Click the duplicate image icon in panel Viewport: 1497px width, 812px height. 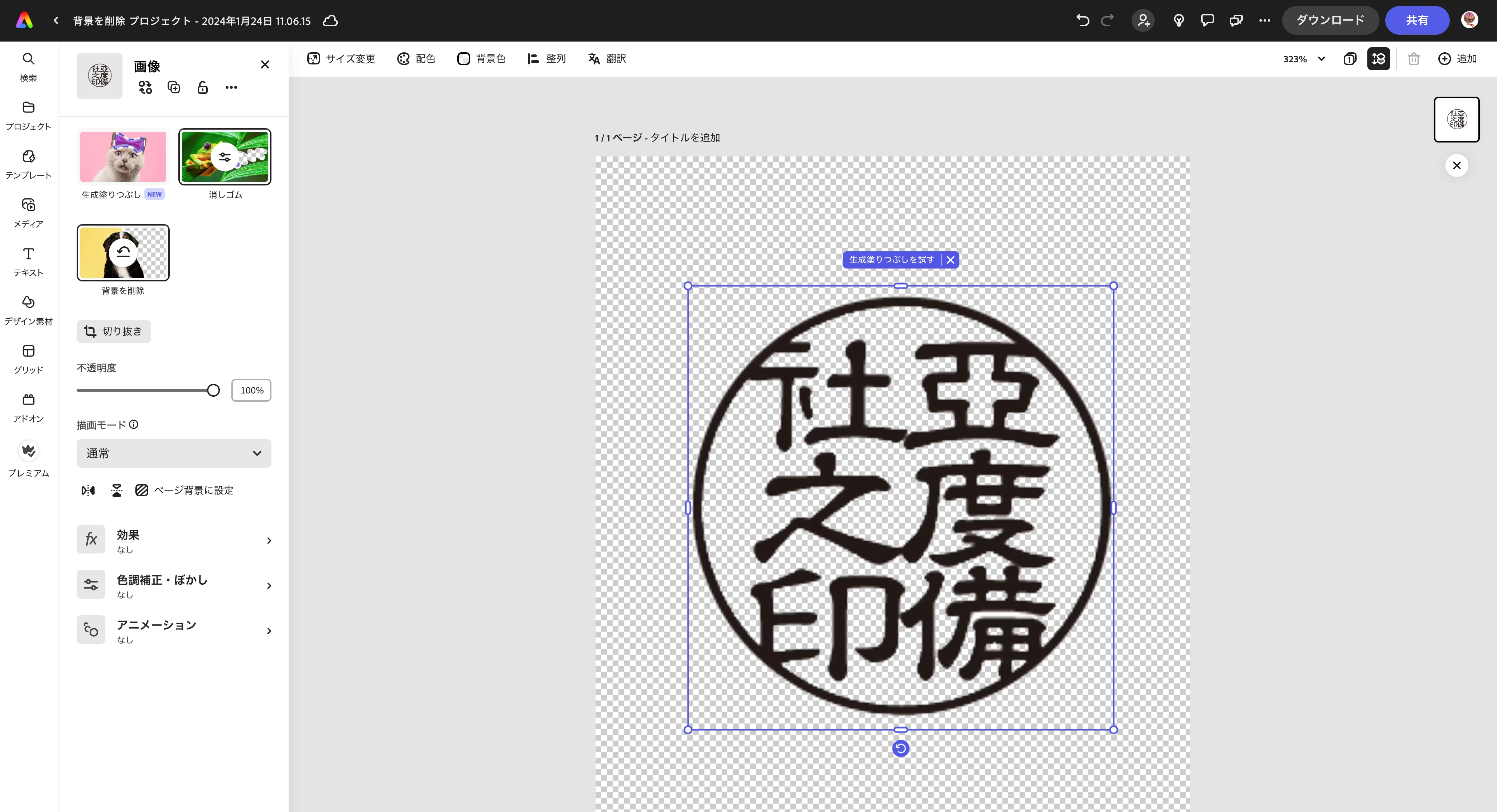(174, 87)
